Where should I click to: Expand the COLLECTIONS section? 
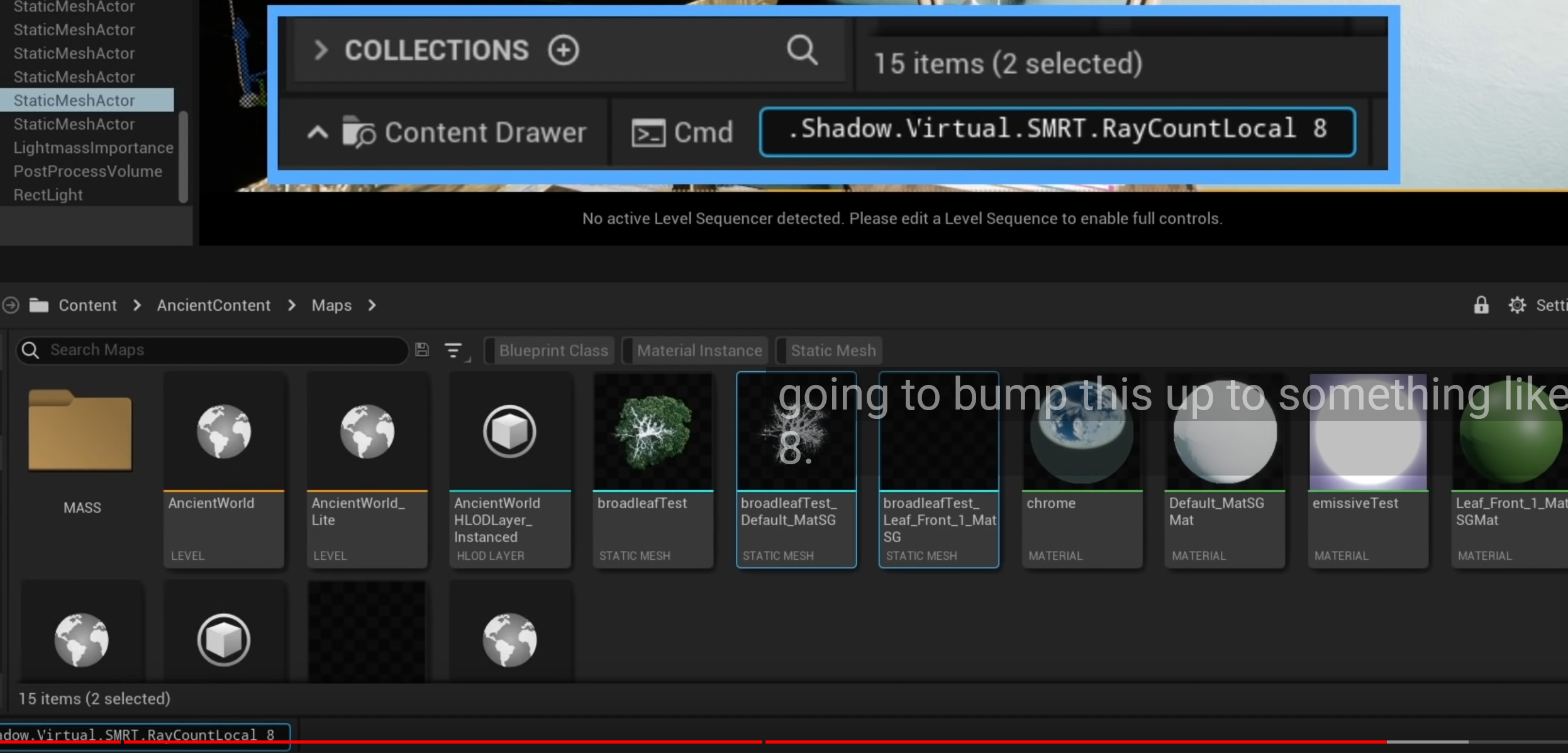(x=320, y=50)
